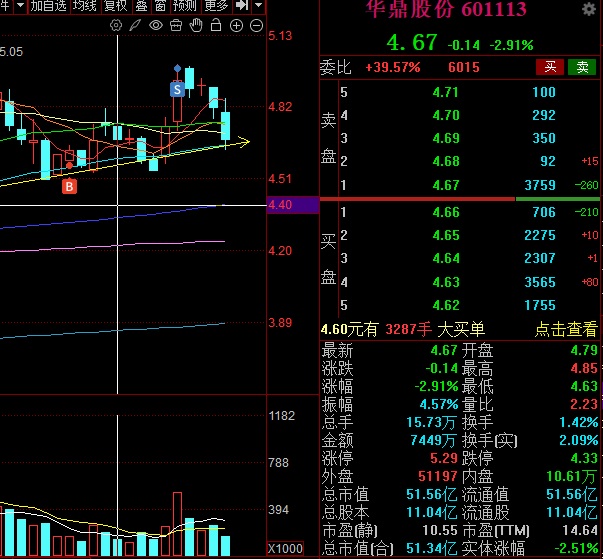The image size is (603, 559).
Task: Toggle the chart lock icon
Action: pos(216,25)
